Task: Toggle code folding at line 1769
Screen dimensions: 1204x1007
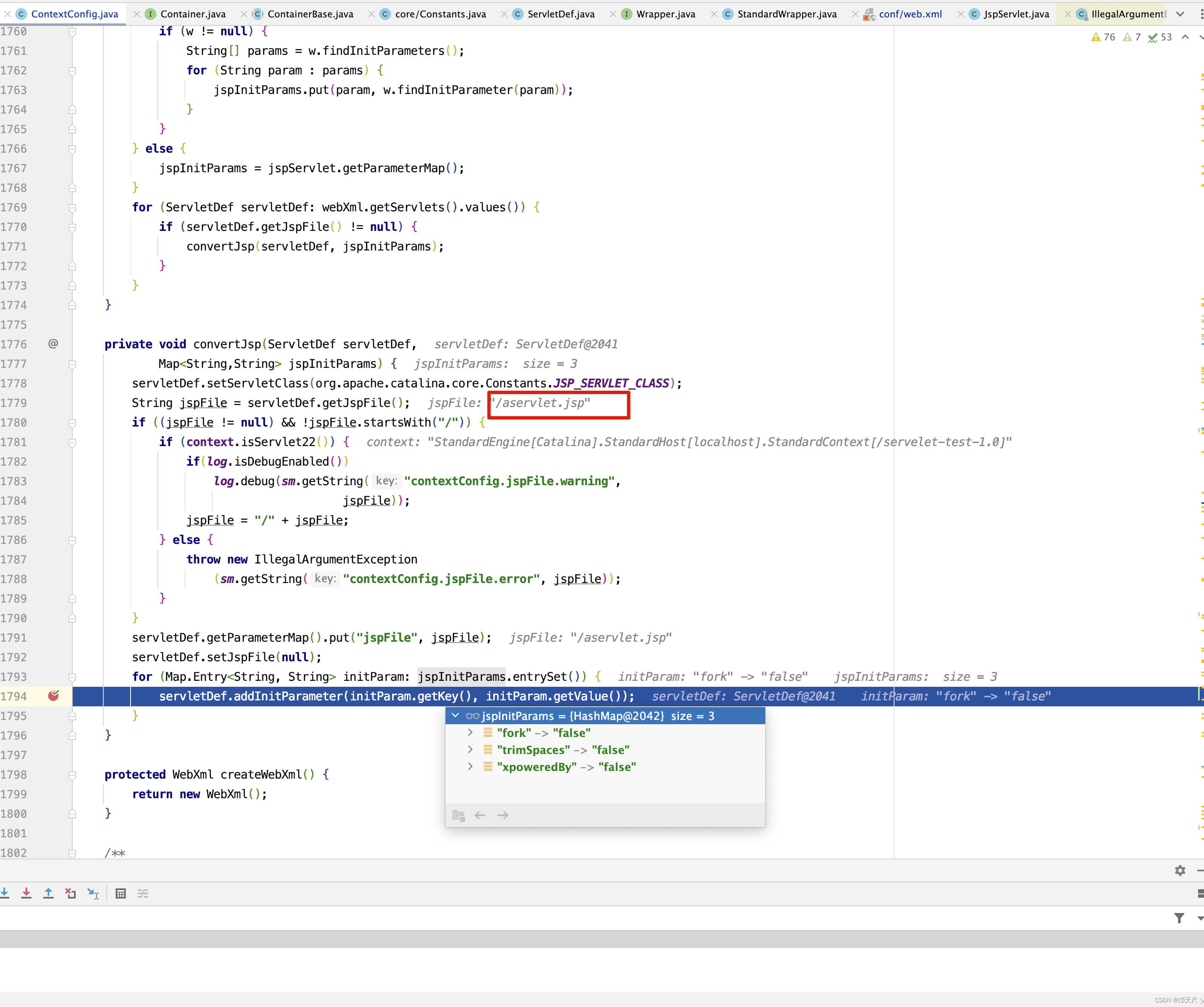Action: pos(72,208)
